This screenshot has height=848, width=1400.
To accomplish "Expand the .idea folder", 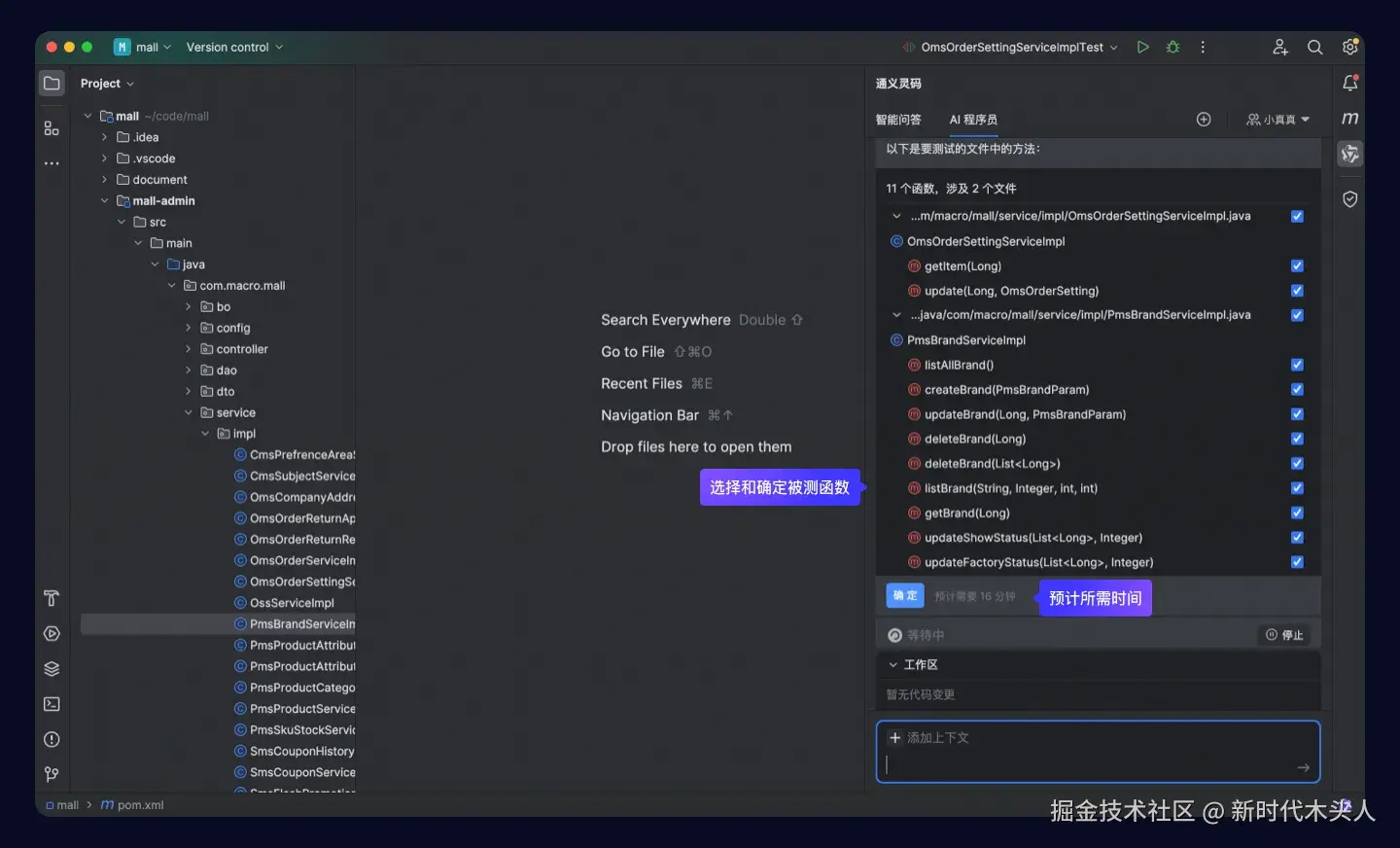I will tap(104, 137).
